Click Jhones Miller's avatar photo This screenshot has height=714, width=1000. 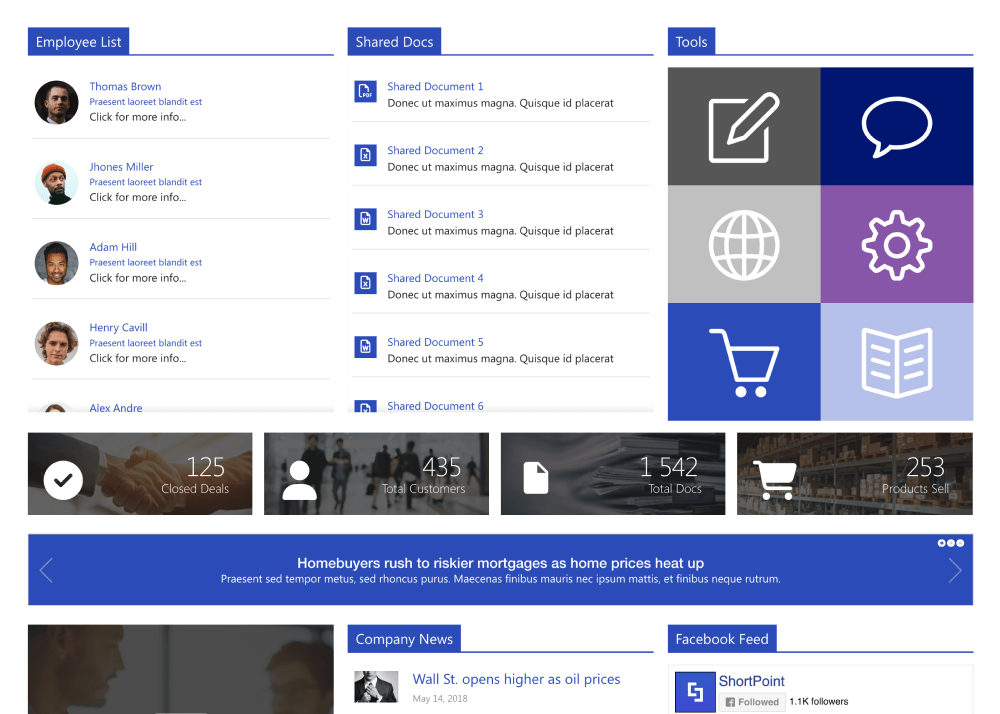point(56,182)
